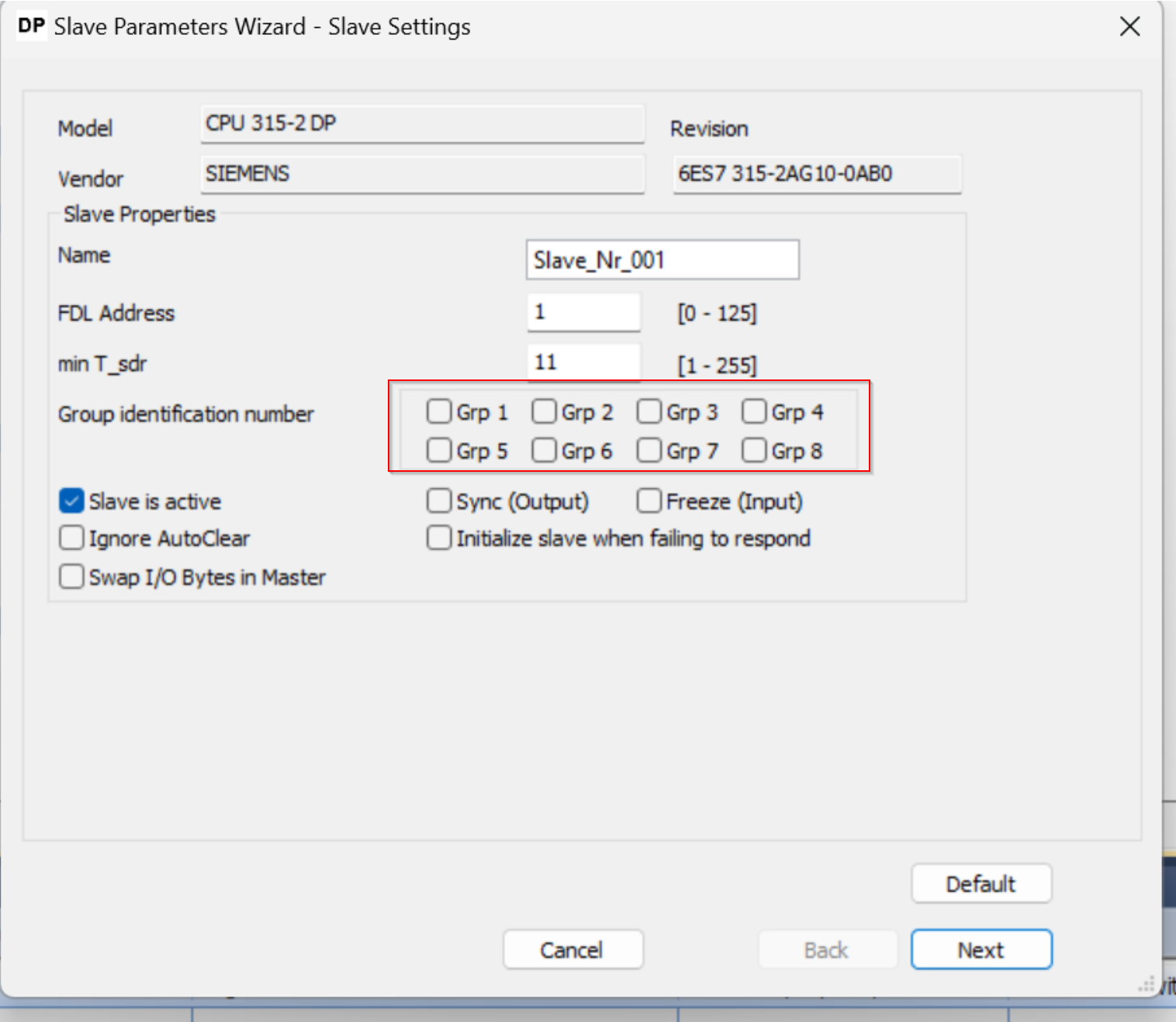The width and height of the screenshot is (1176, 1022).
Task: Click the min T_sdr input field
Action: click(x=583, y=362)
